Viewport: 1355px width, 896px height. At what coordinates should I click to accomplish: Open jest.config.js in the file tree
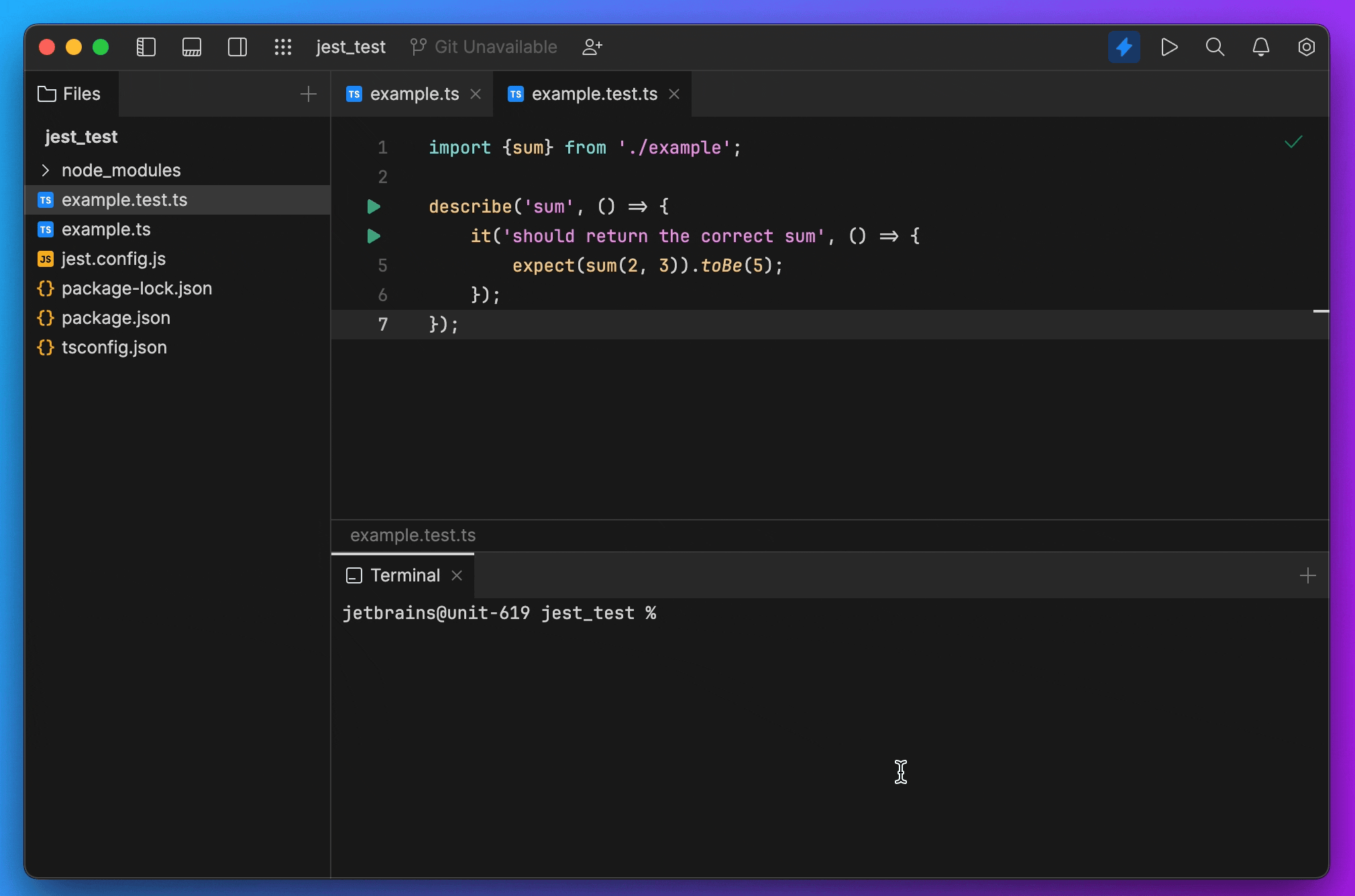click(113, 259)
